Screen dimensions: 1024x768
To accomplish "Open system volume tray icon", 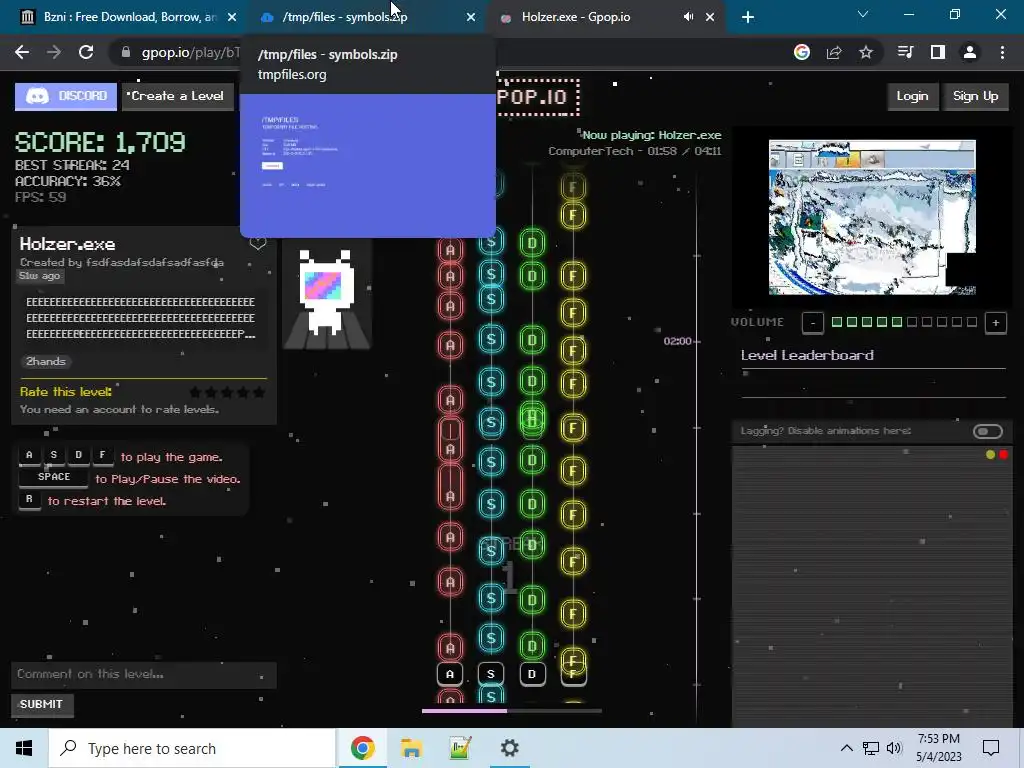I will [894, 748].
